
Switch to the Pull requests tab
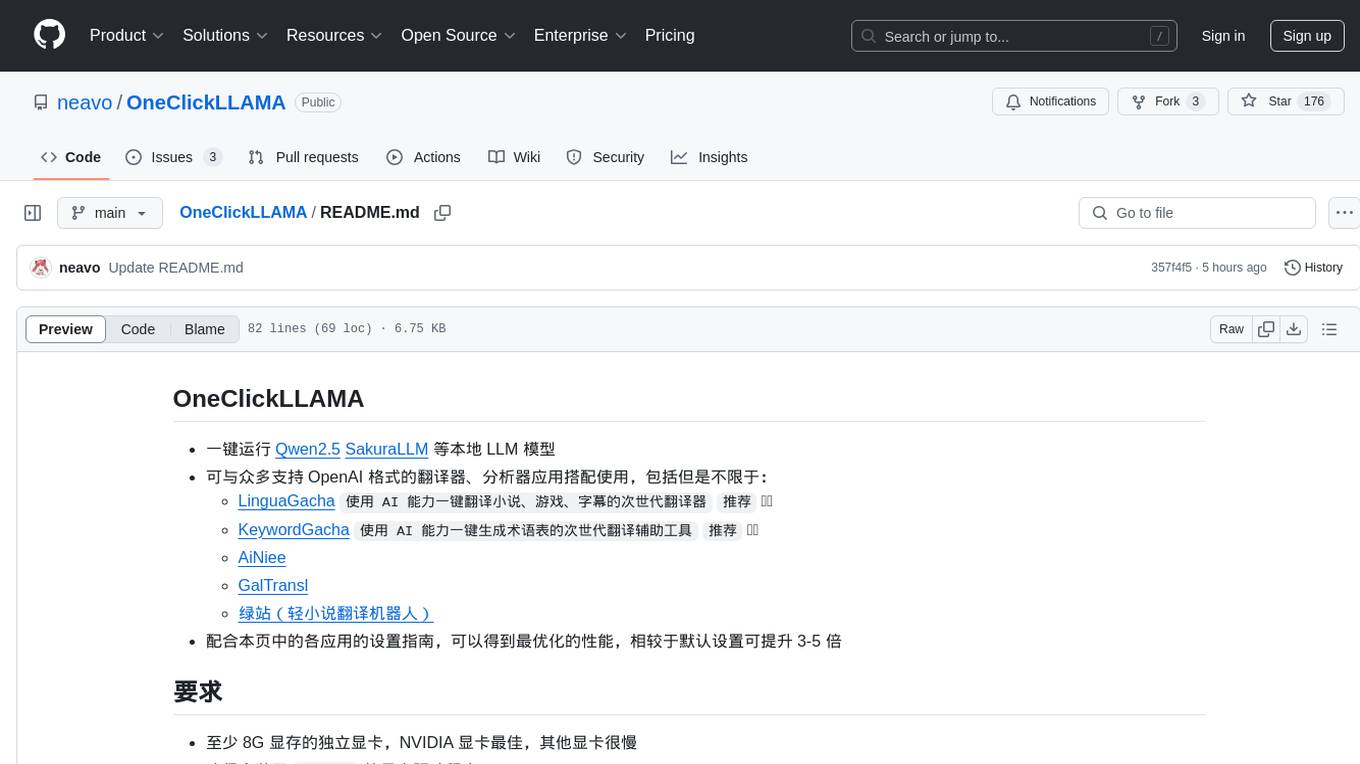(303, 157)
